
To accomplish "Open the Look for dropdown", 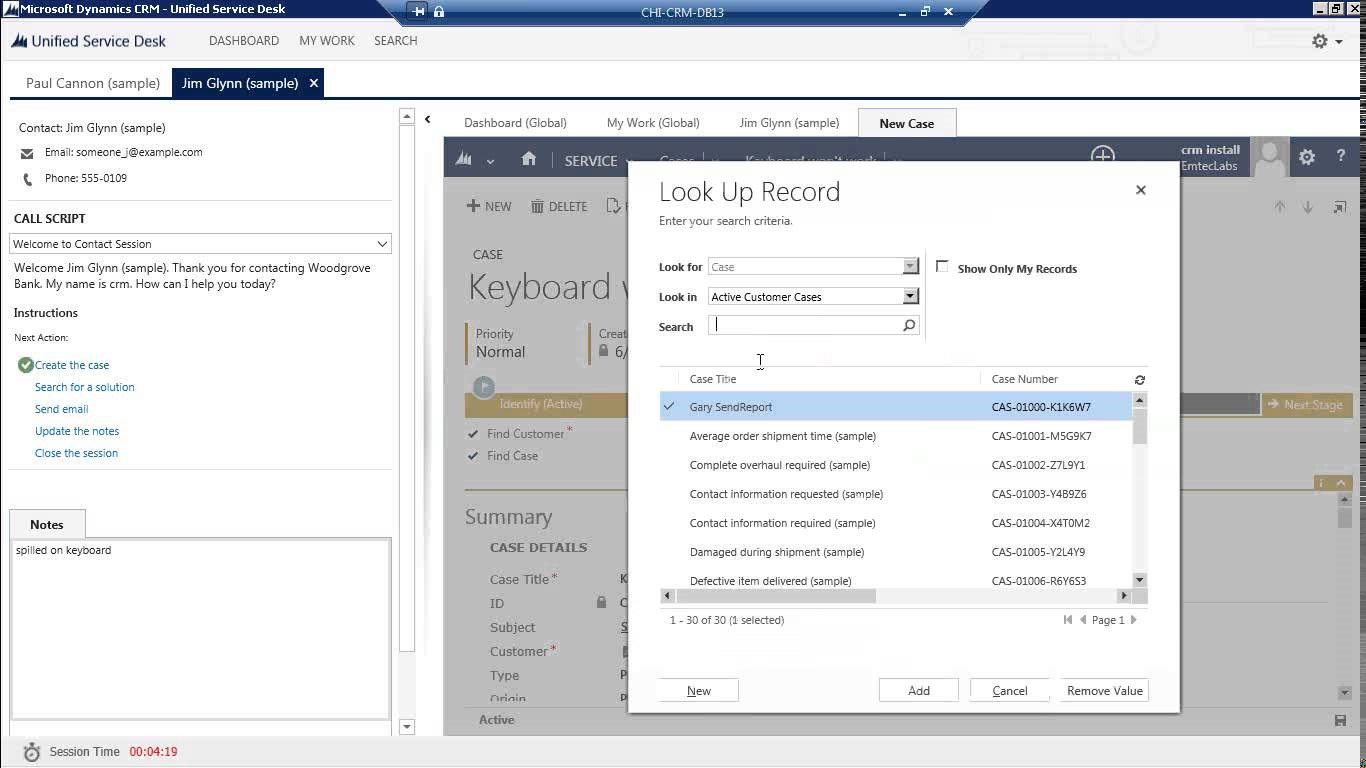I will [910, 266].
